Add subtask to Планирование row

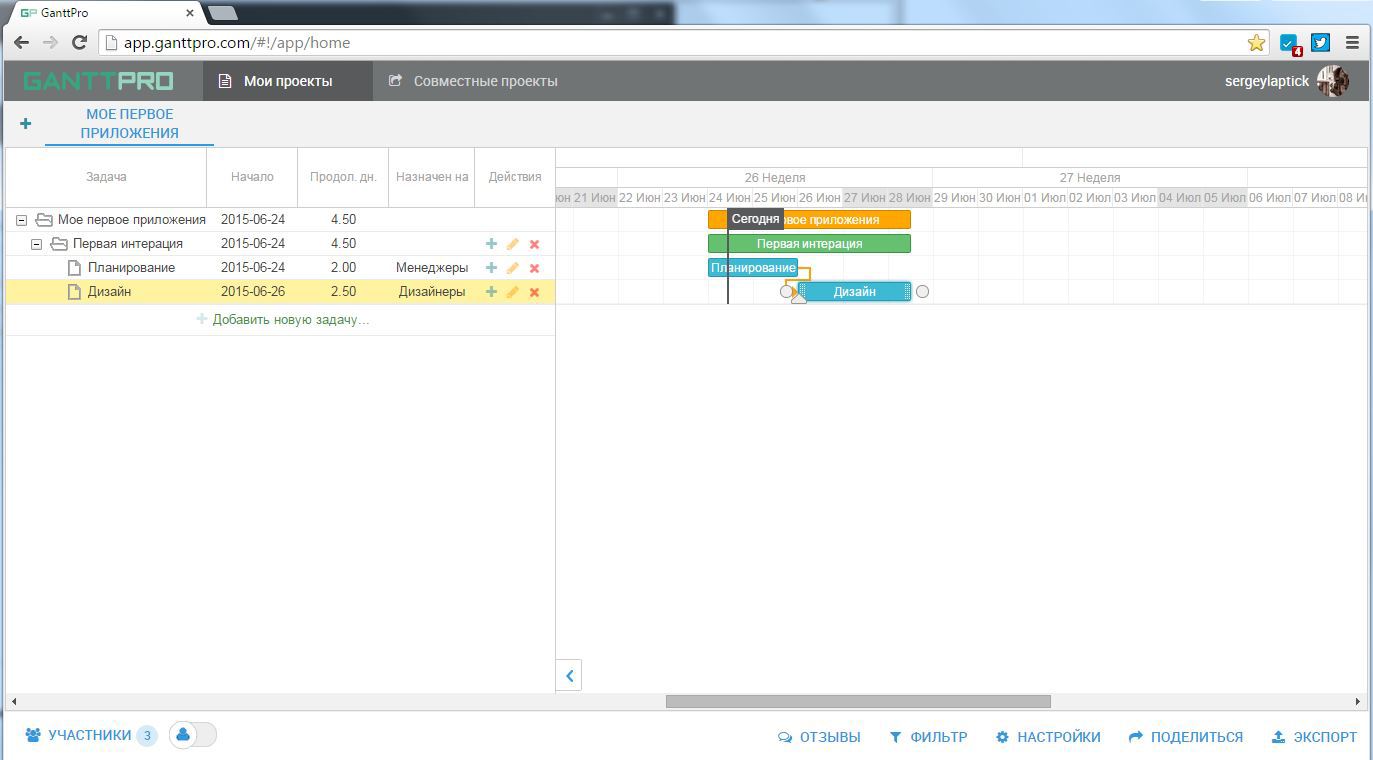(491, 267)
